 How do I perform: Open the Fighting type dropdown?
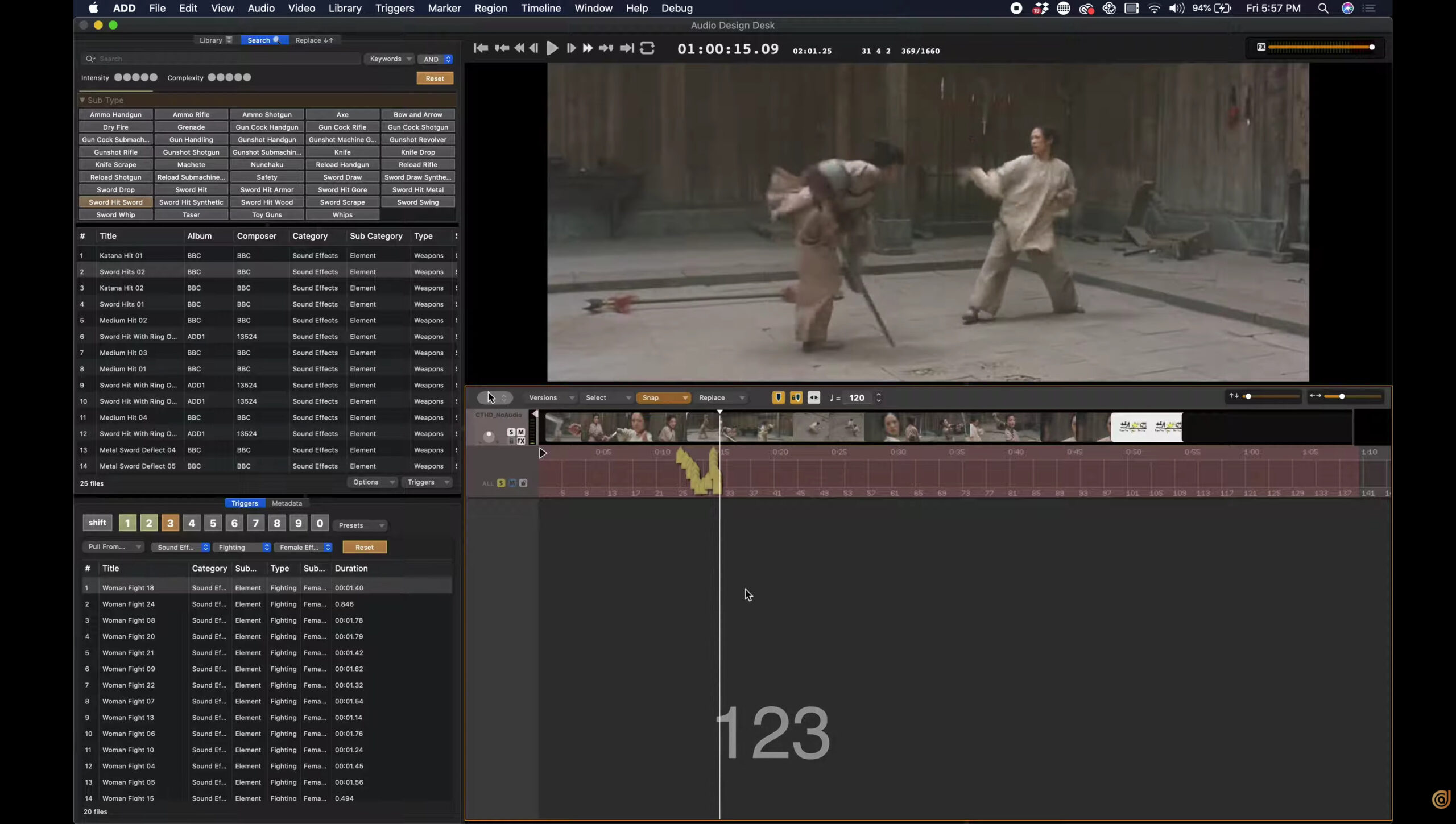242,547
